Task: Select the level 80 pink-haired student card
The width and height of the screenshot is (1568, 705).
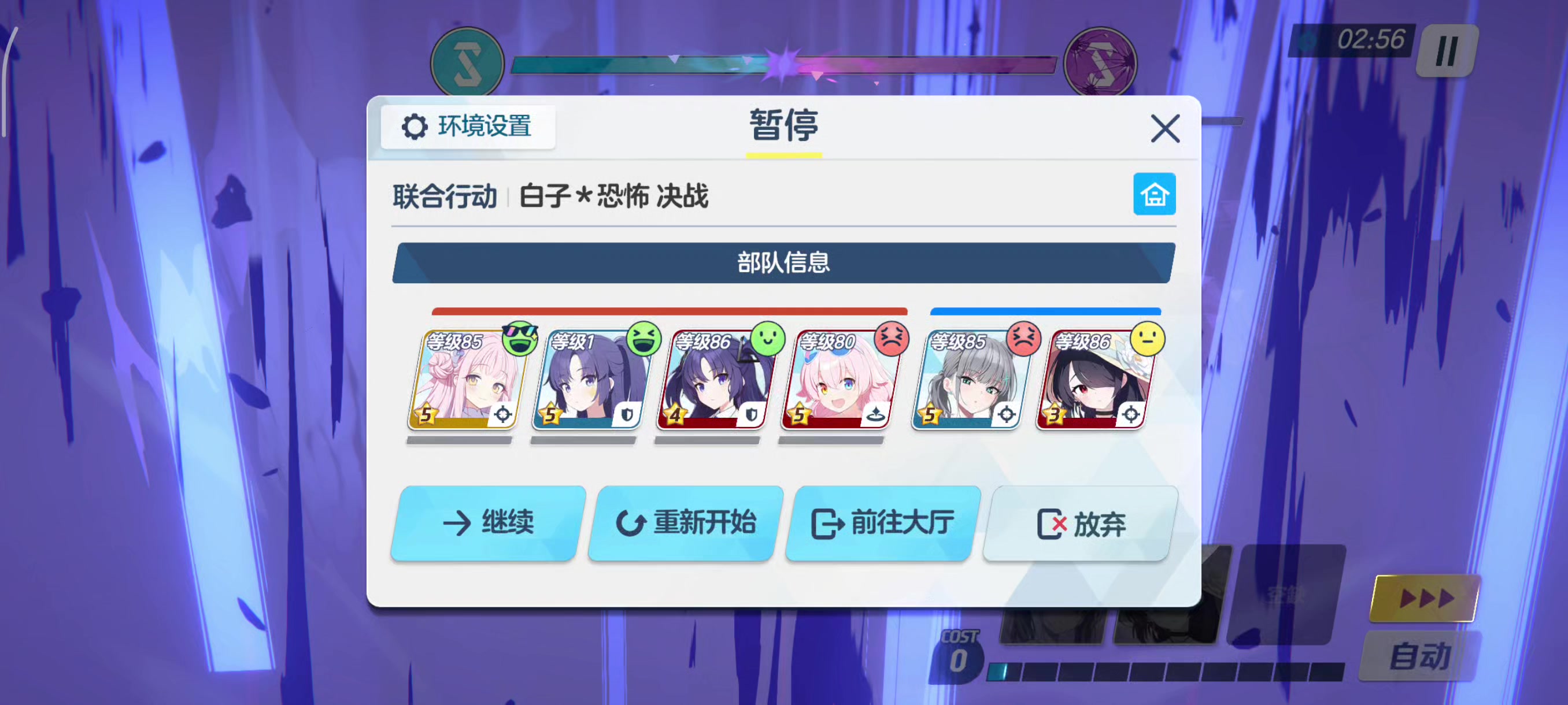Action: click(839, 380)
